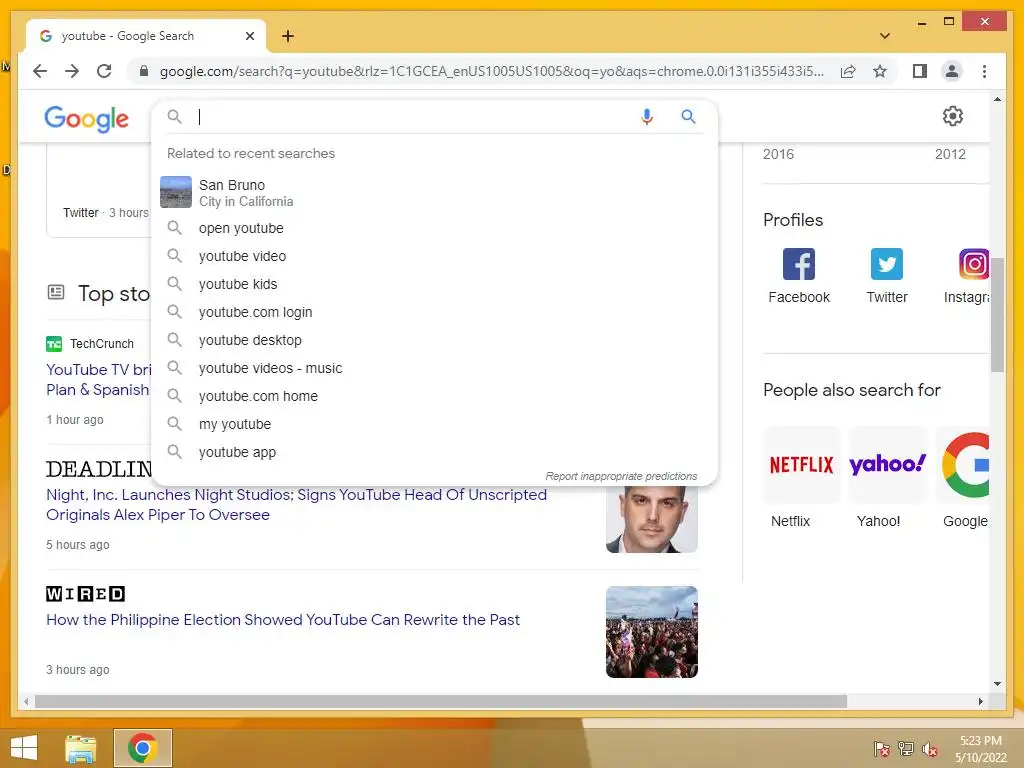The image size is (1024, 768).
Task: Click the browser forward arrow
Action: 72,71
